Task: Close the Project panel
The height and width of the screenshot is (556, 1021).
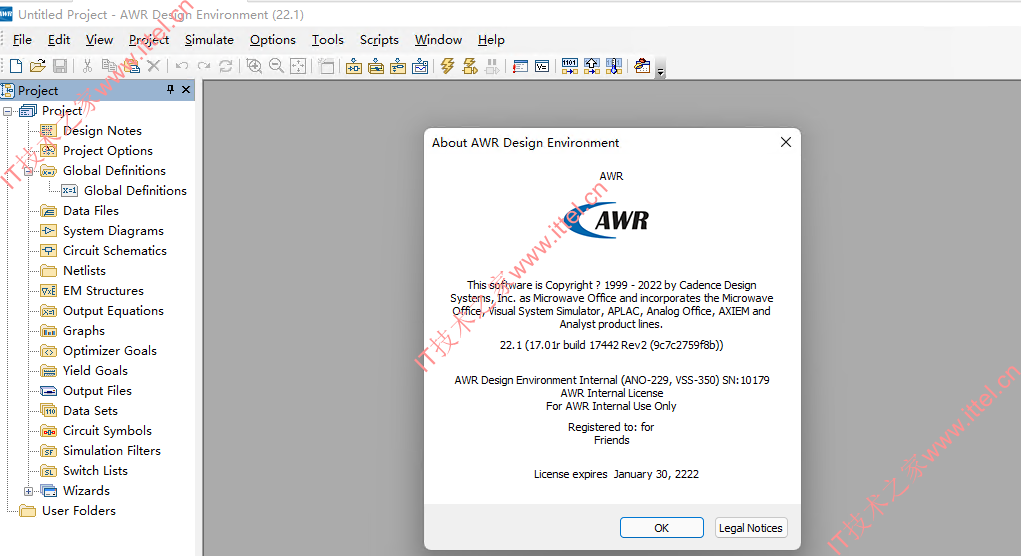Action: coord(186,89)
